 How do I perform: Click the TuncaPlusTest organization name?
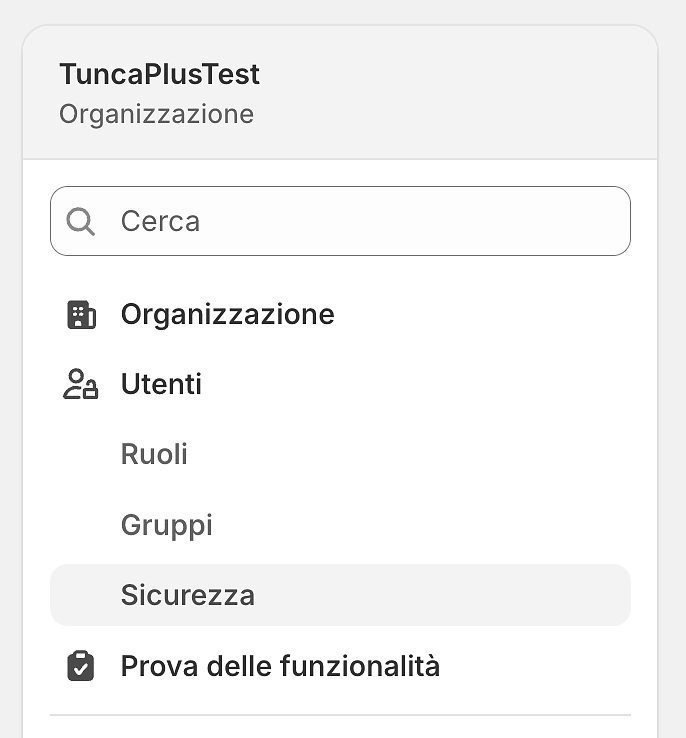point(159,74)
